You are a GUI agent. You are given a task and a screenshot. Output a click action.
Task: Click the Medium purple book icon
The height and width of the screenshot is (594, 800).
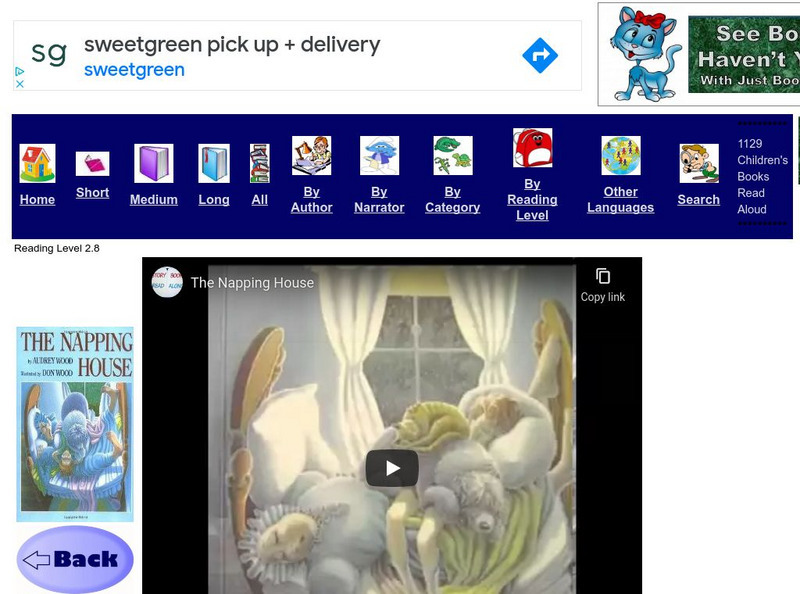coord(154,163)
